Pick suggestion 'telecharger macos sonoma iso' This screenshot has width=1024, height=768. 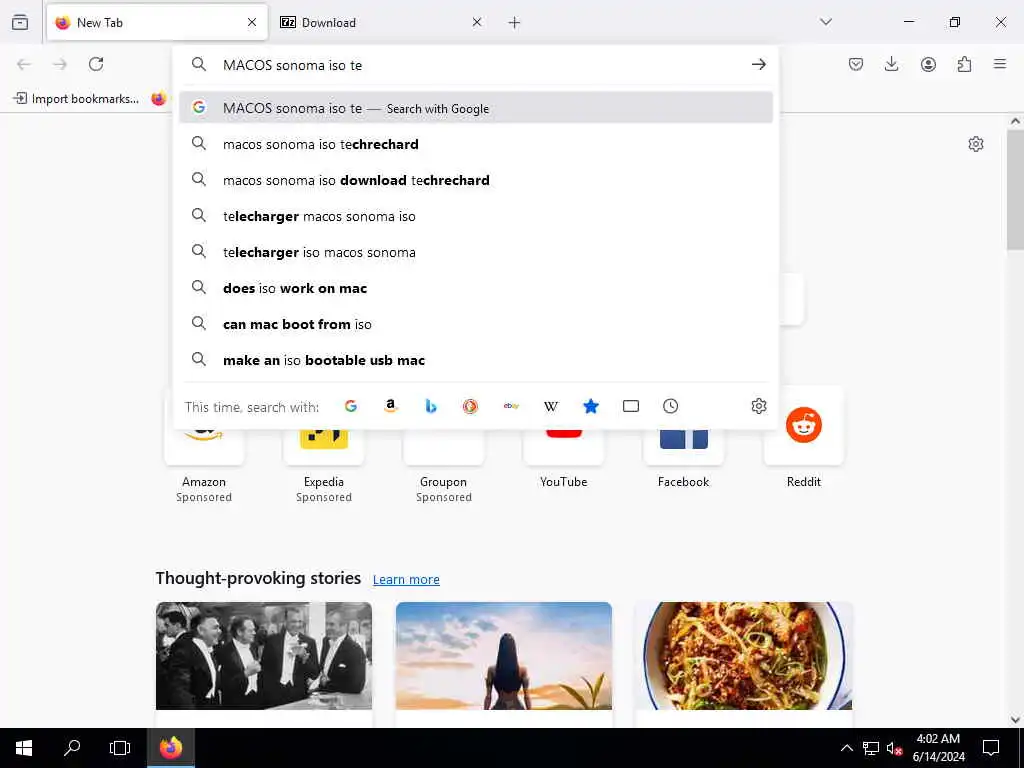click(475, 216)
